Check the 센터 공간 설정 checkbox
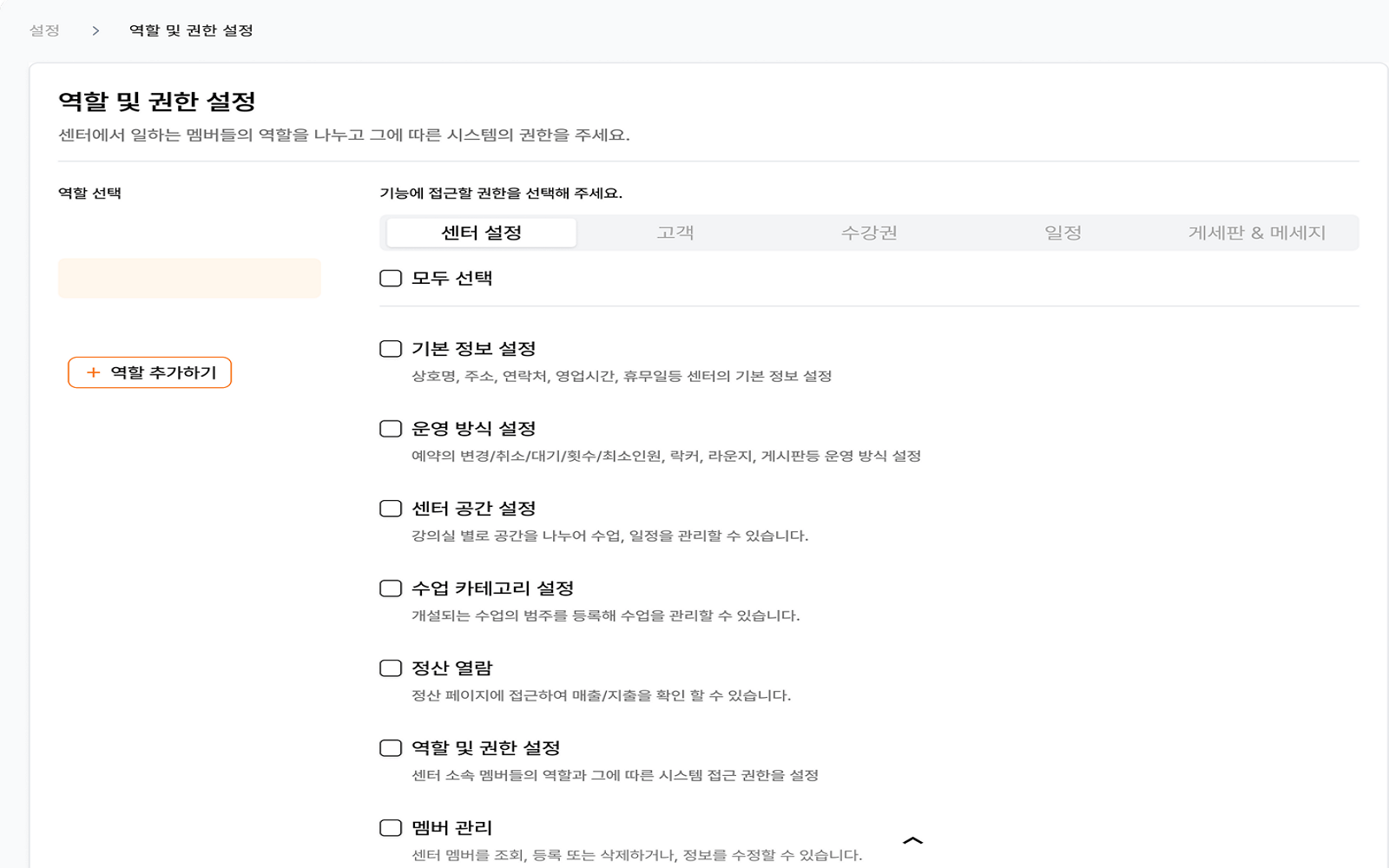The image size is (1389, 868). click(389, 509)
